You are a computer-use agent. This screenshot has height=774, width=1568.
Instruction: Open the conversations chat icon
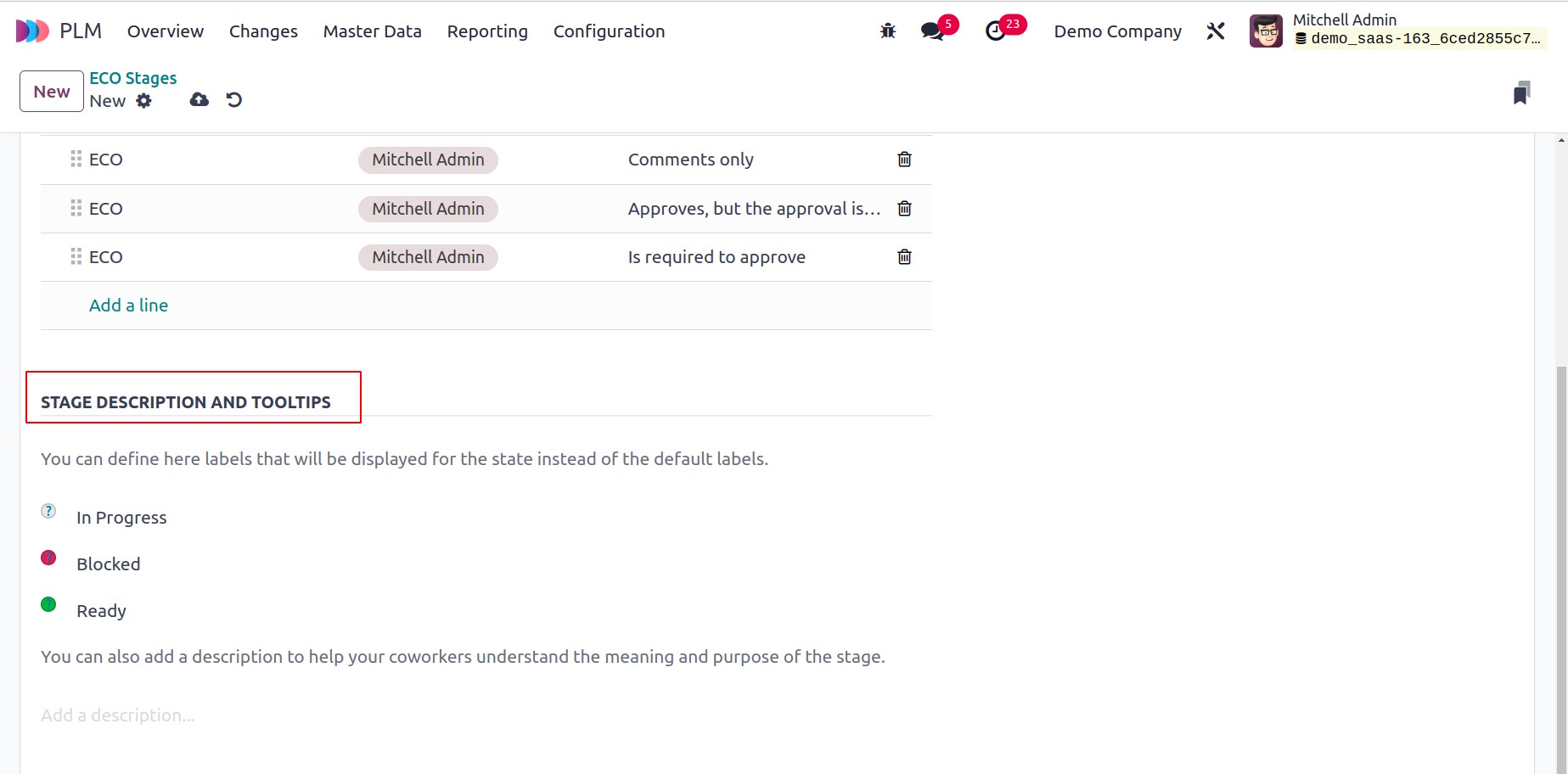(x=932, y=31)
